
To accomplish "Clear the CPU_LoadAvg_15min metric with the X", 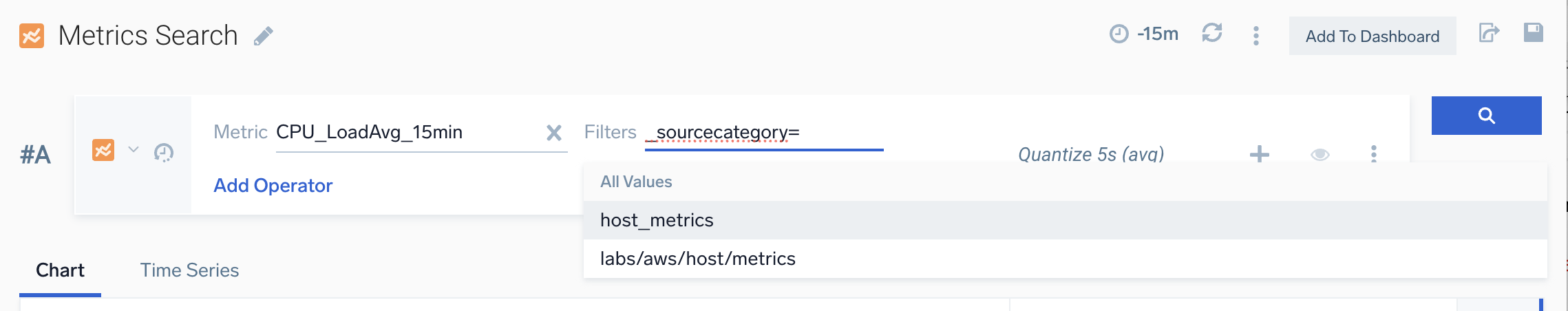I will click(x=553, y=132).
